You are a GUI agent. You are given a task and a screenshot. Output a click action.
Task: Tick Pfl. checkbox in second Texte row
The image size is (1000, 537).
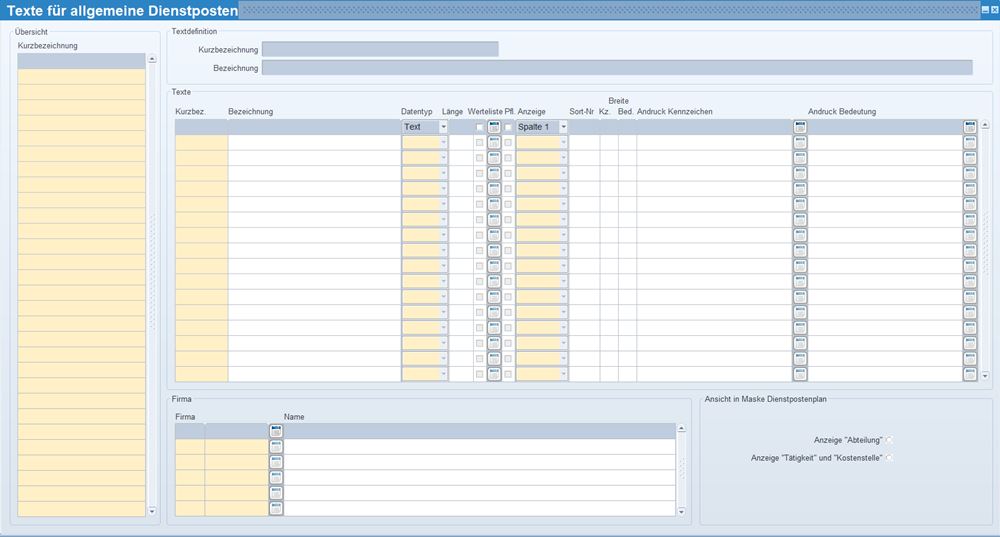pos(508,143)
